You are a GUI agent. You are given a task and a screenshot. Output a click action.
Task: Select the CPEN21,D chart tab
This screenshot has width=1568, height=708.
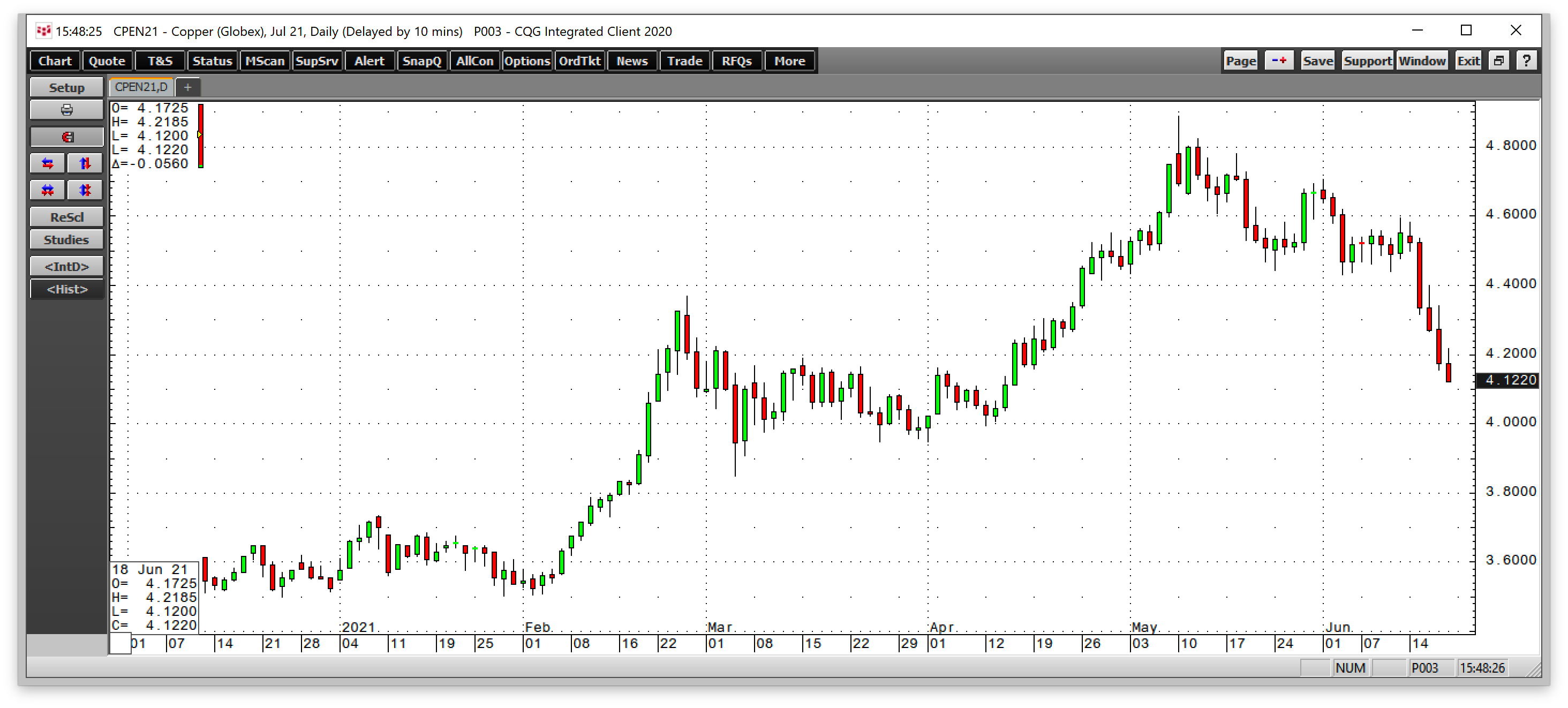pyautogui.click(x=141, y=87)
